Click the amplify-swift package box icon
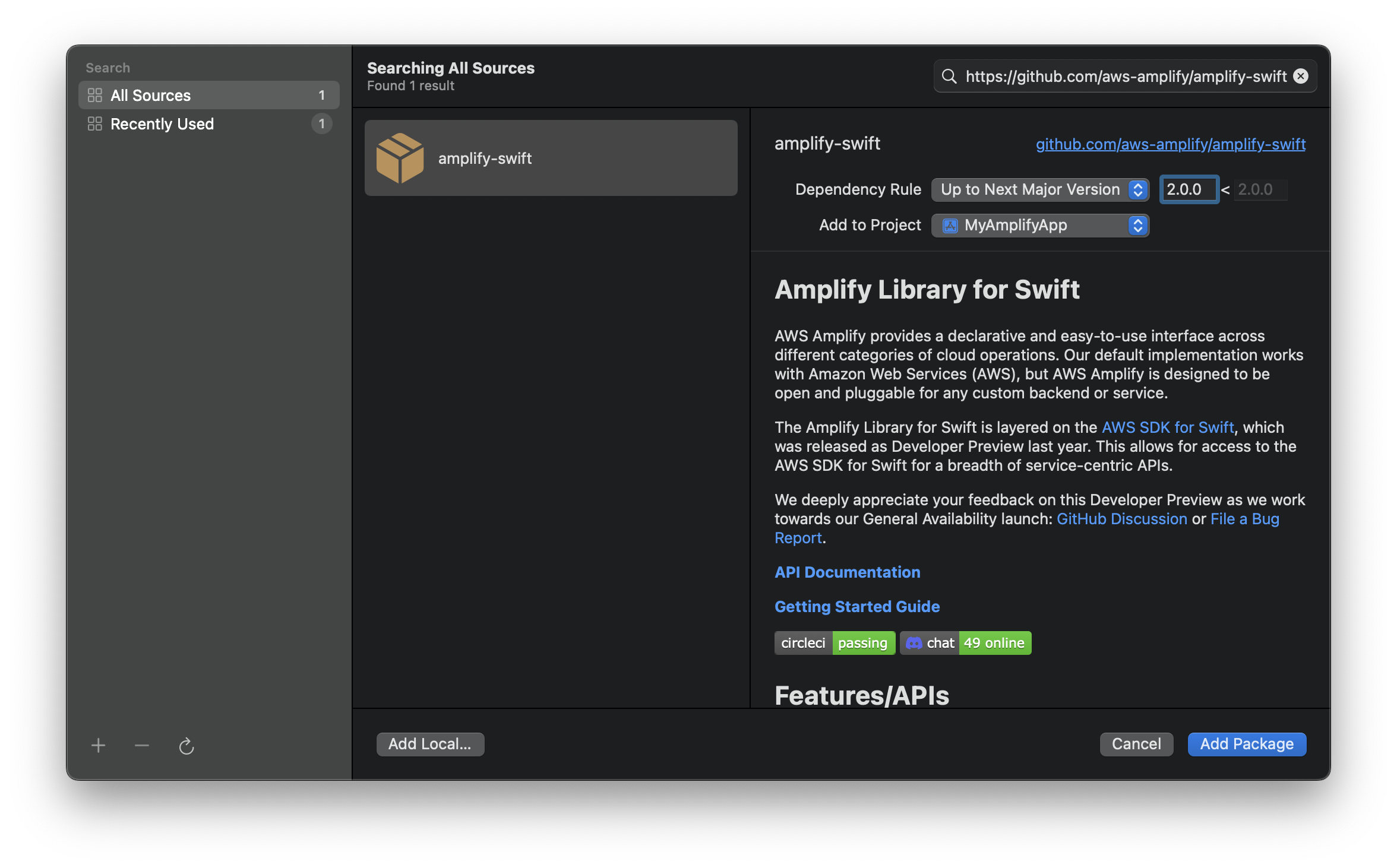This screenshot has width=1397, height=868. point(400,158)
